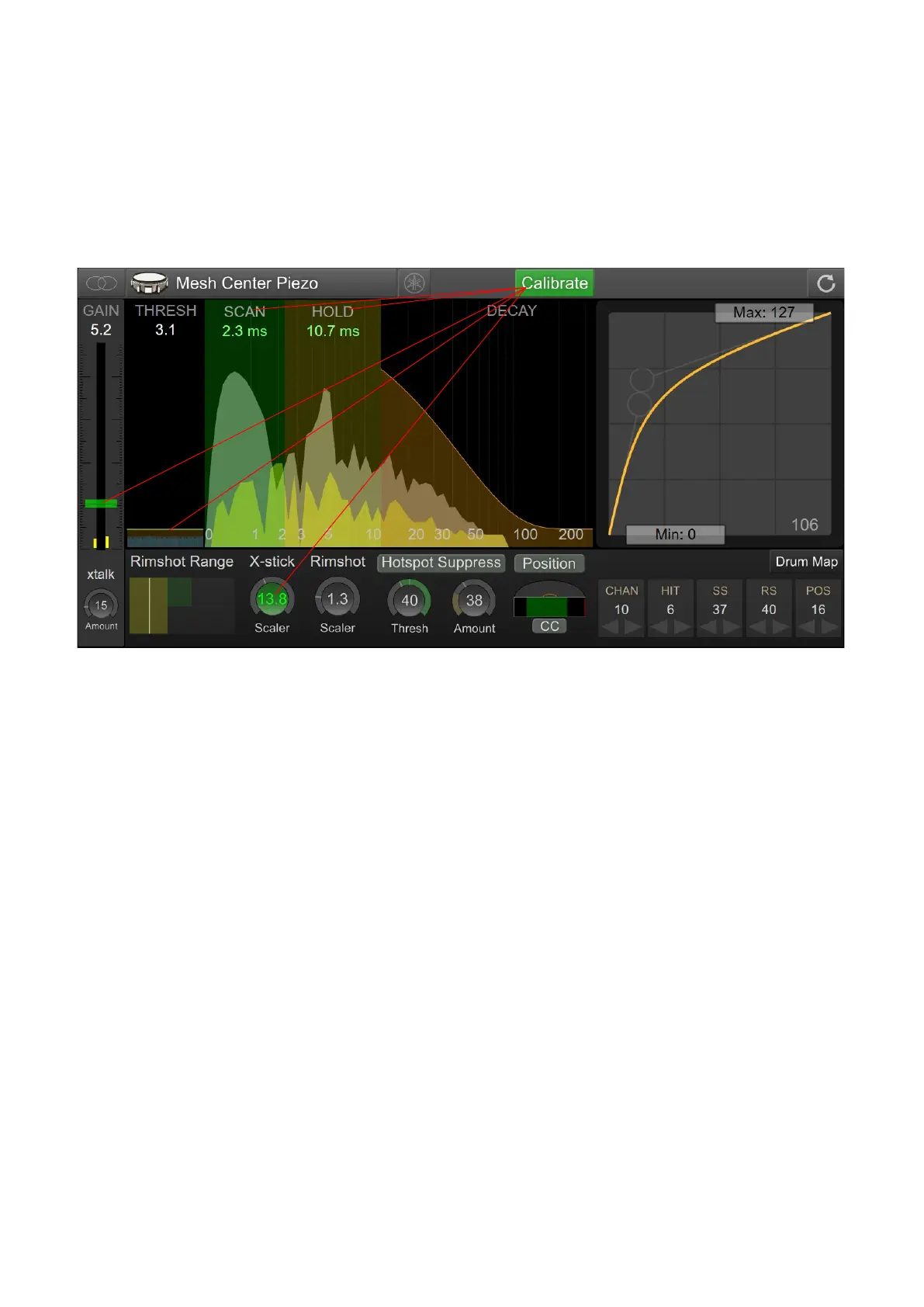Click the Max: 127 velocity handle
This screenshot has width=924, height=1307.
[764, 313]
